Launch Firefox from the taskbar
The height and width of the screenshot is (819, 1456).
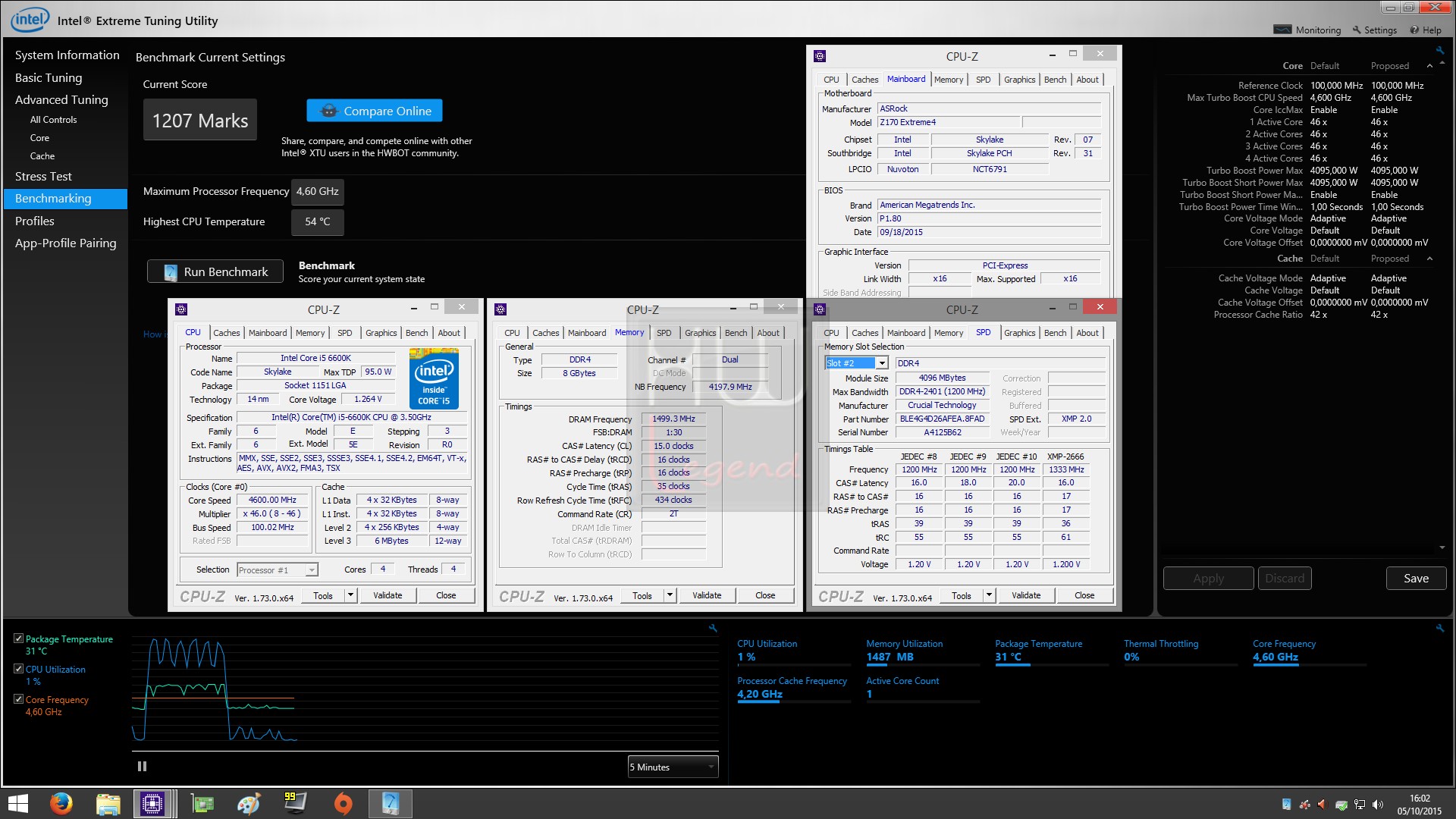(x=61, y=803)
